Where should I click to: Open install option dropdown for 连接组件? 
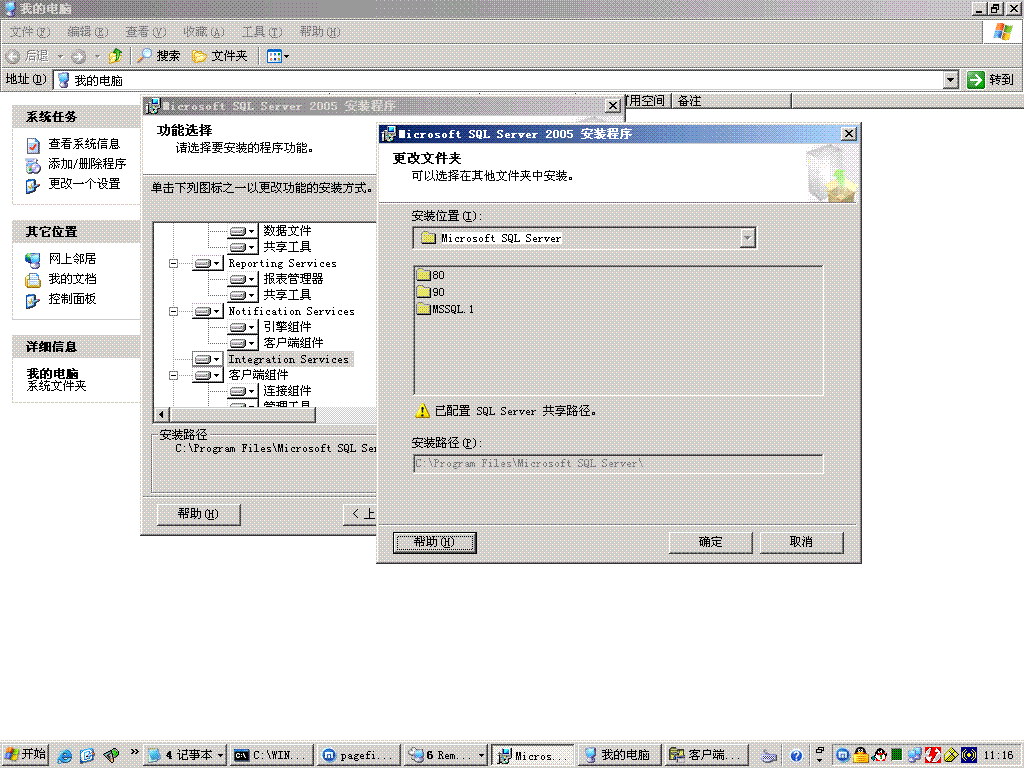tap(242, 391)
